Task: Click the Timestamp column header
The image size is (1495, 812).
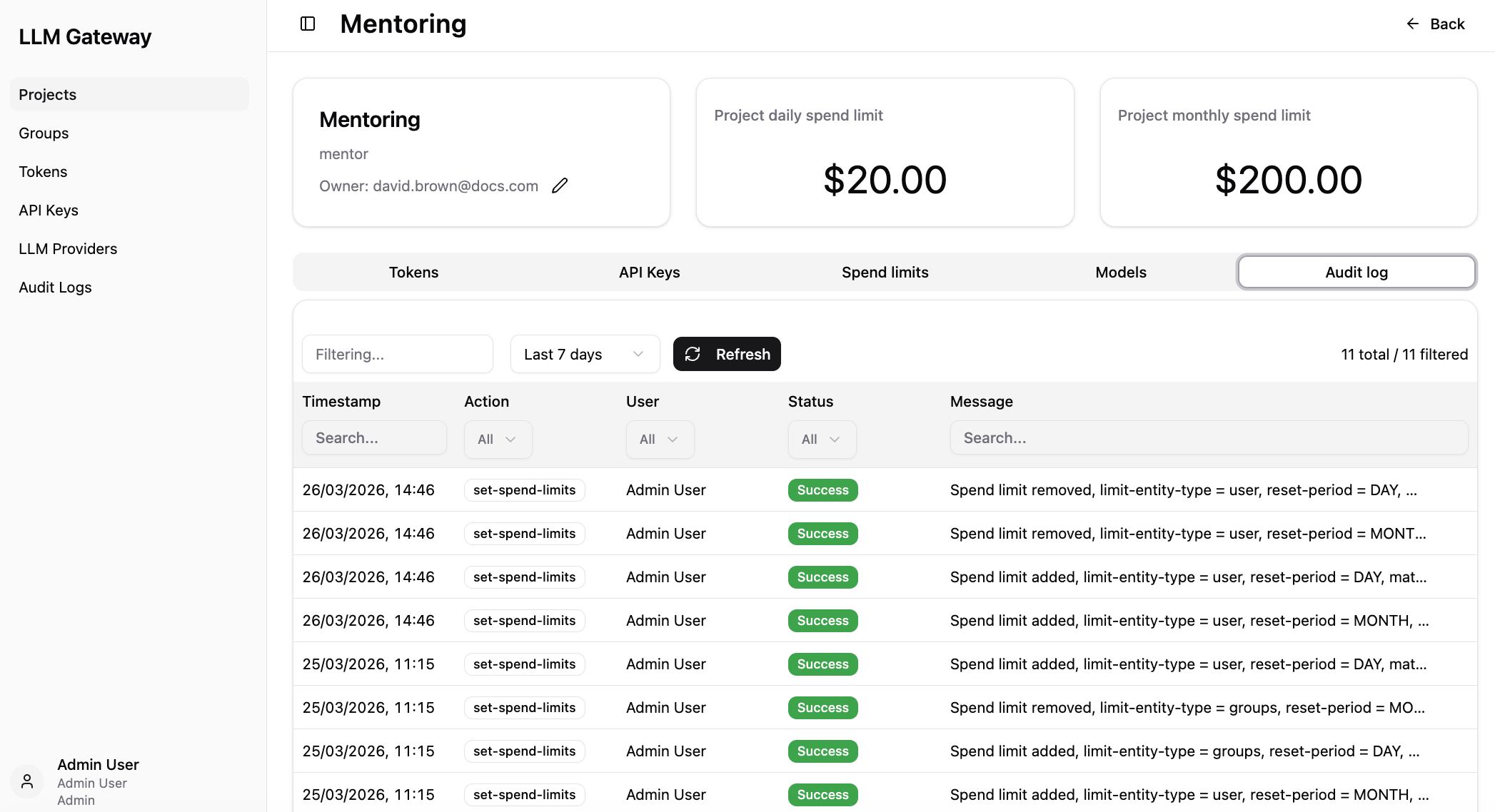Action: 341,401
